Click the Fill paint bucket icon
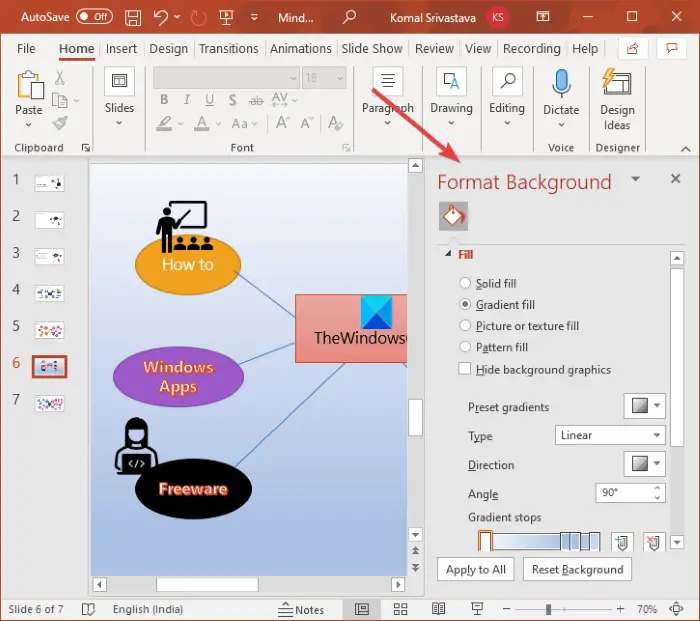 click(x=453, y=217)
